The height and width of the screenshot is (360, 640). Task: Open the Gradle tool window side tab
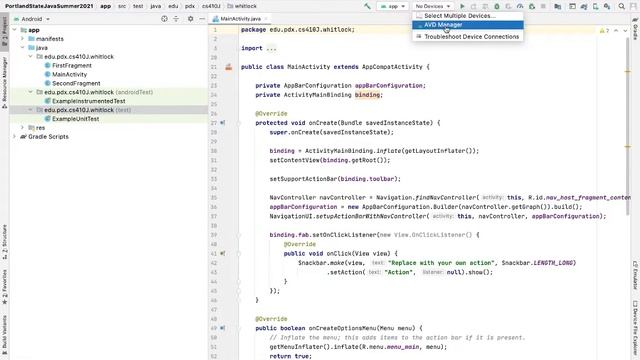tap(636, 29)
